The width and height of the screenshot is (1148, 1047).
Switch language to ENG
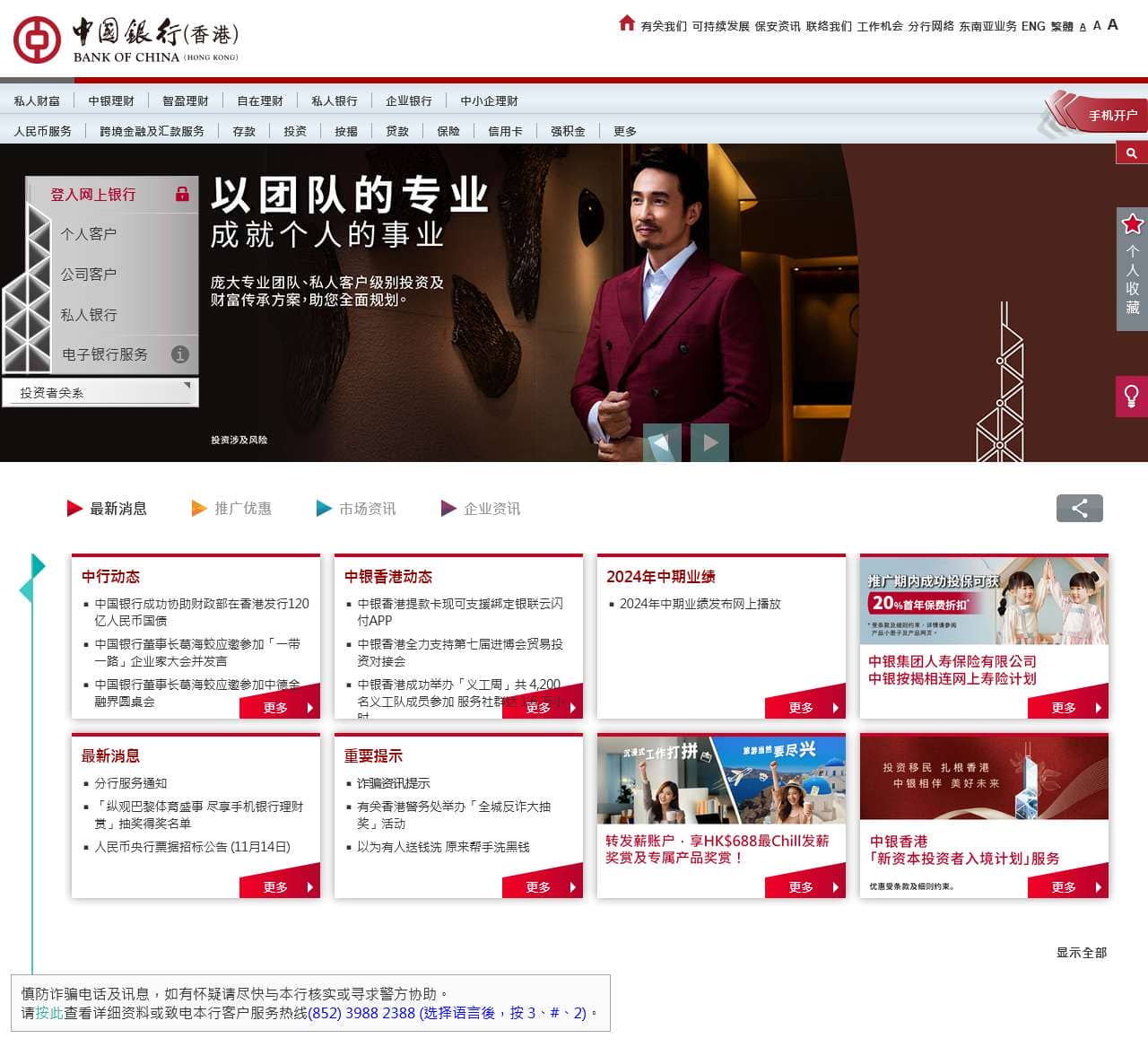point(1033,26)
